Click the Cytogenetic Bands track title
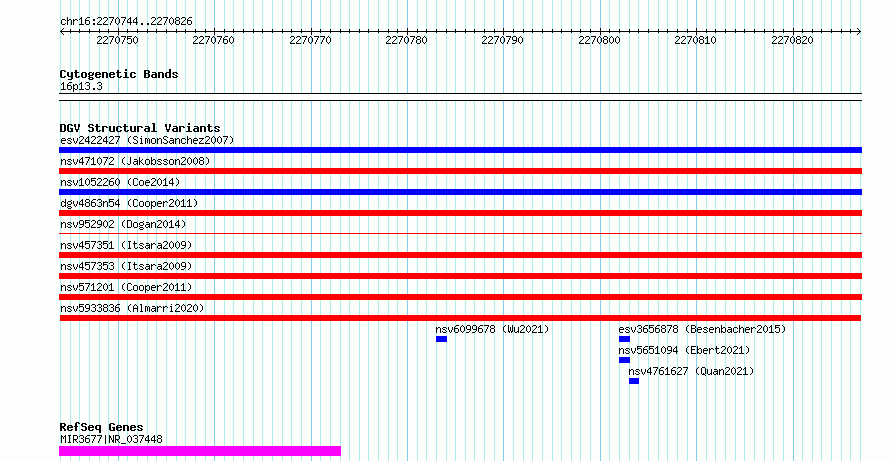Viewport: 890px width, 461px height. [119, 74]
